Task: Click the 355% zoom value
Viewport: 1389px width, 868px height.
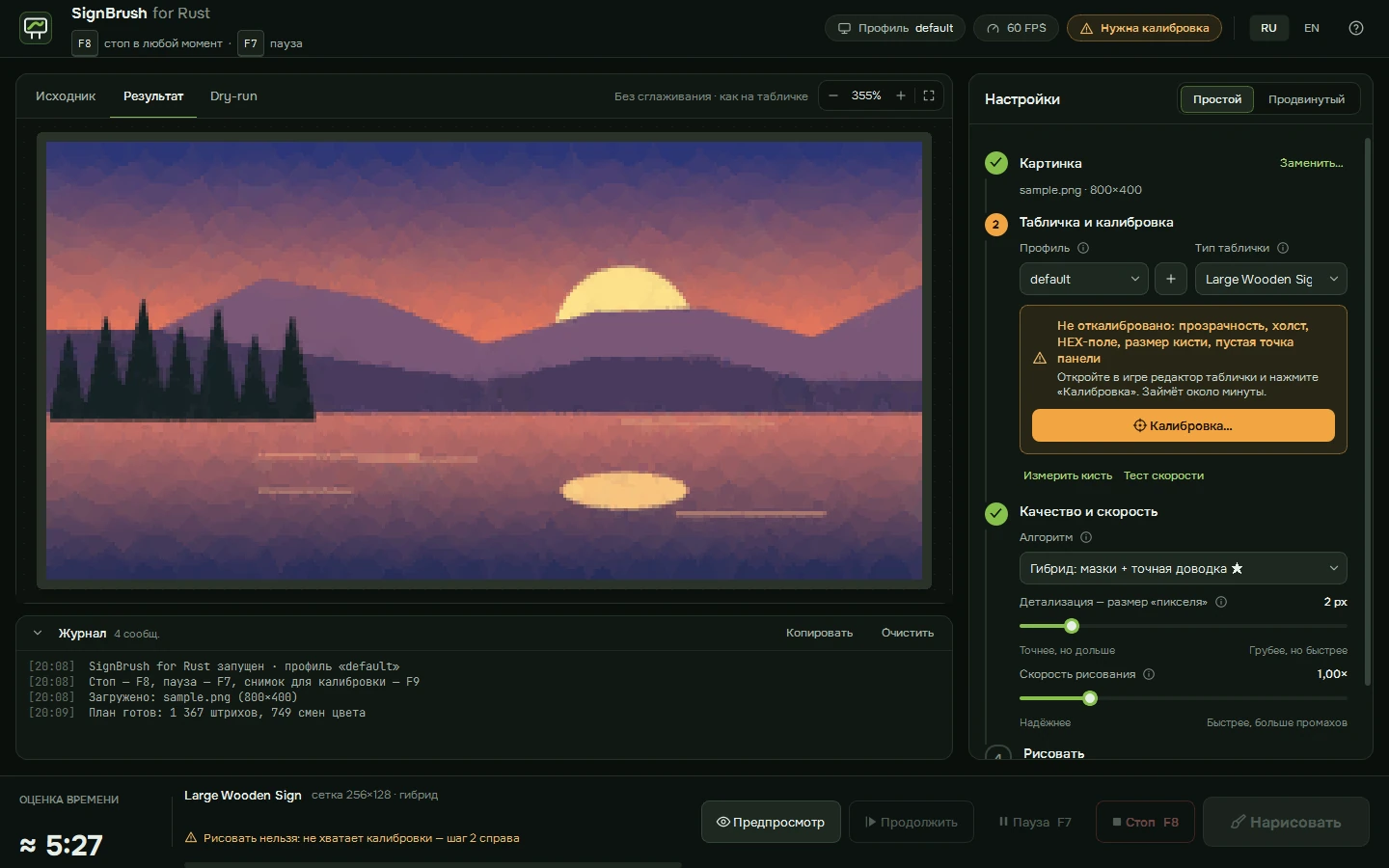Action: 866,95
